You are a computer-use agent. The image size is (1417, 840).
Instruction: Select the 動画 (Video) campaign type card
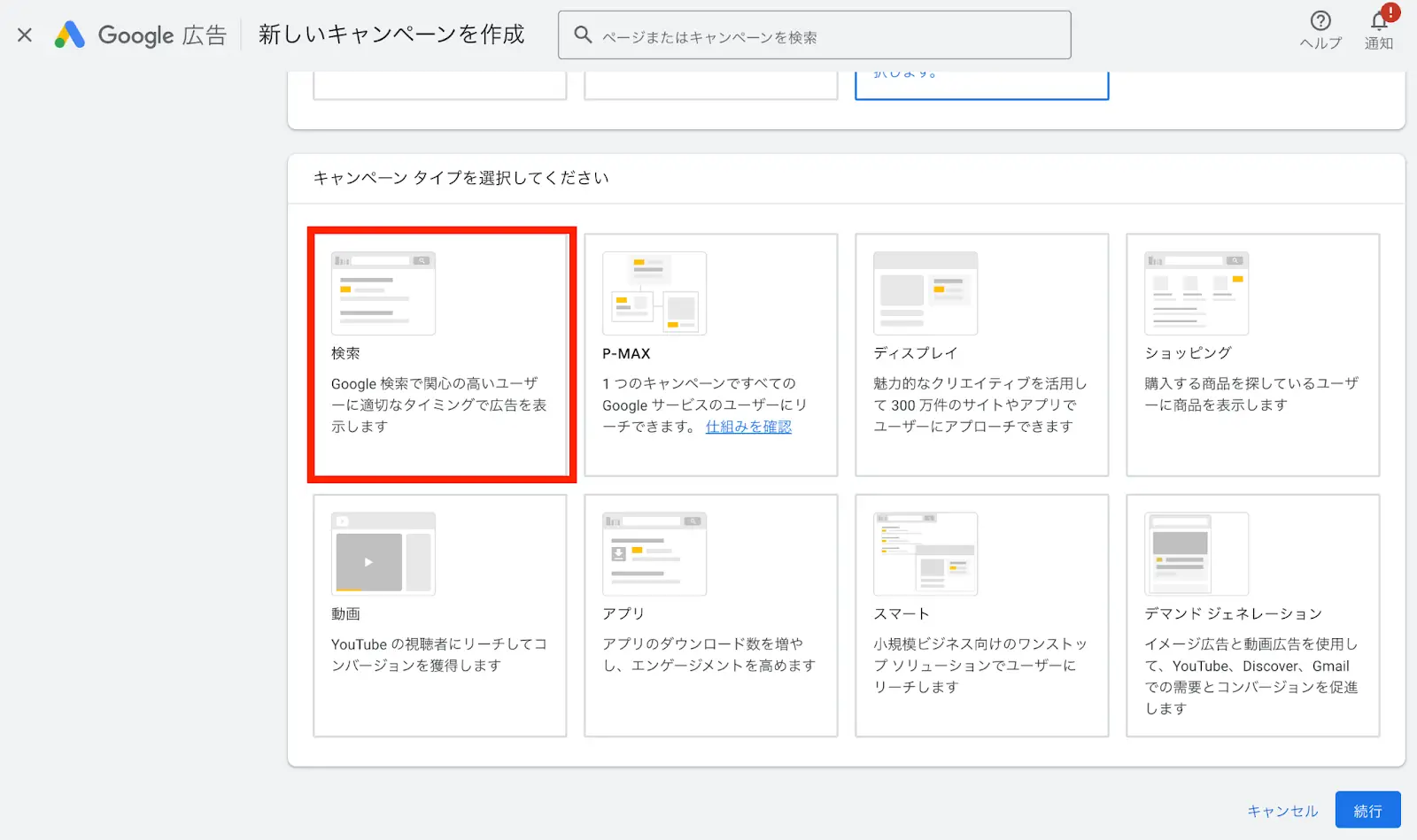click(x=440, y=615)
